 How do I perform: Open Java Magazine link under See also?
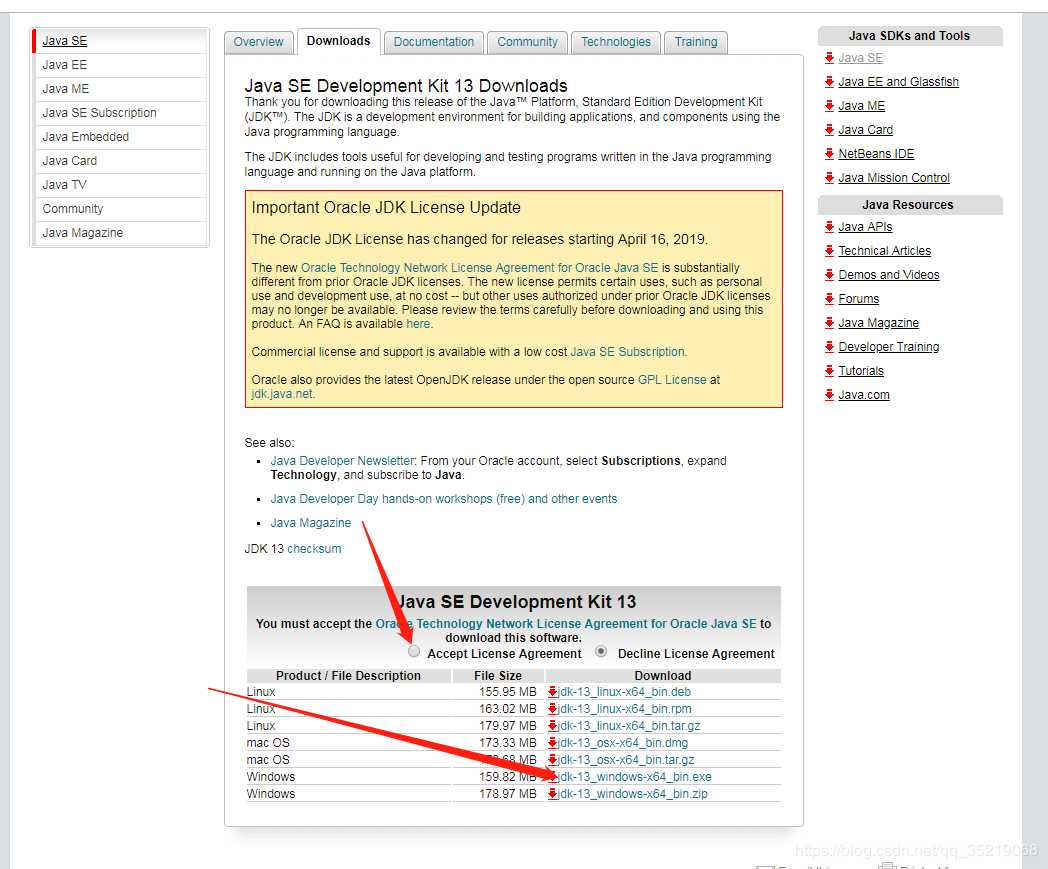(311, 523)
